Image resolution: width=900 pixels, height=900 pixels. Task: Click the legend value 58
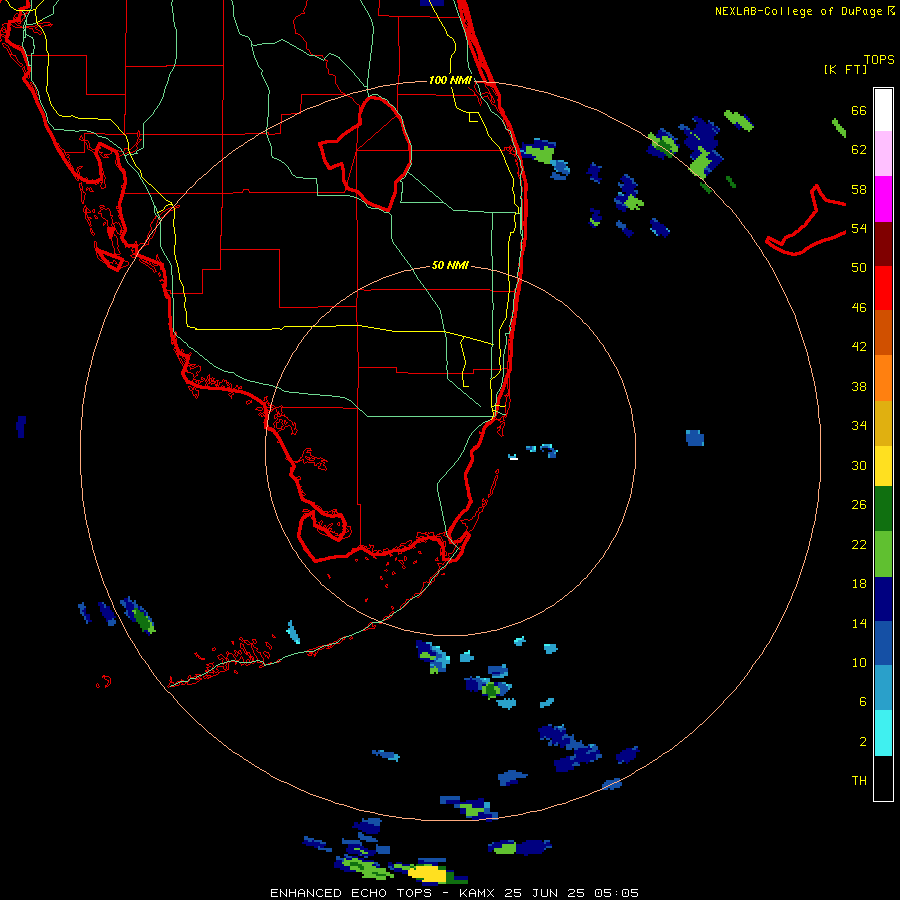point(859,189)
